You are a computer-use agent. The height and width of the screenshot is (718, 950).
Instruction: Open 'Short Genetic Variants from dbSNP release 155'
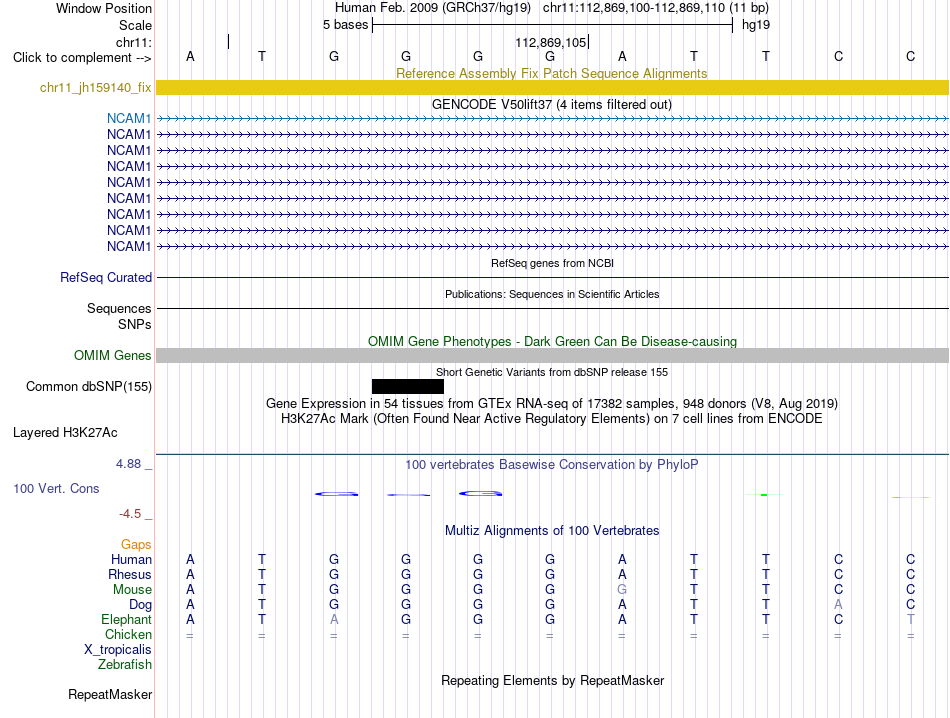[552, 372]
